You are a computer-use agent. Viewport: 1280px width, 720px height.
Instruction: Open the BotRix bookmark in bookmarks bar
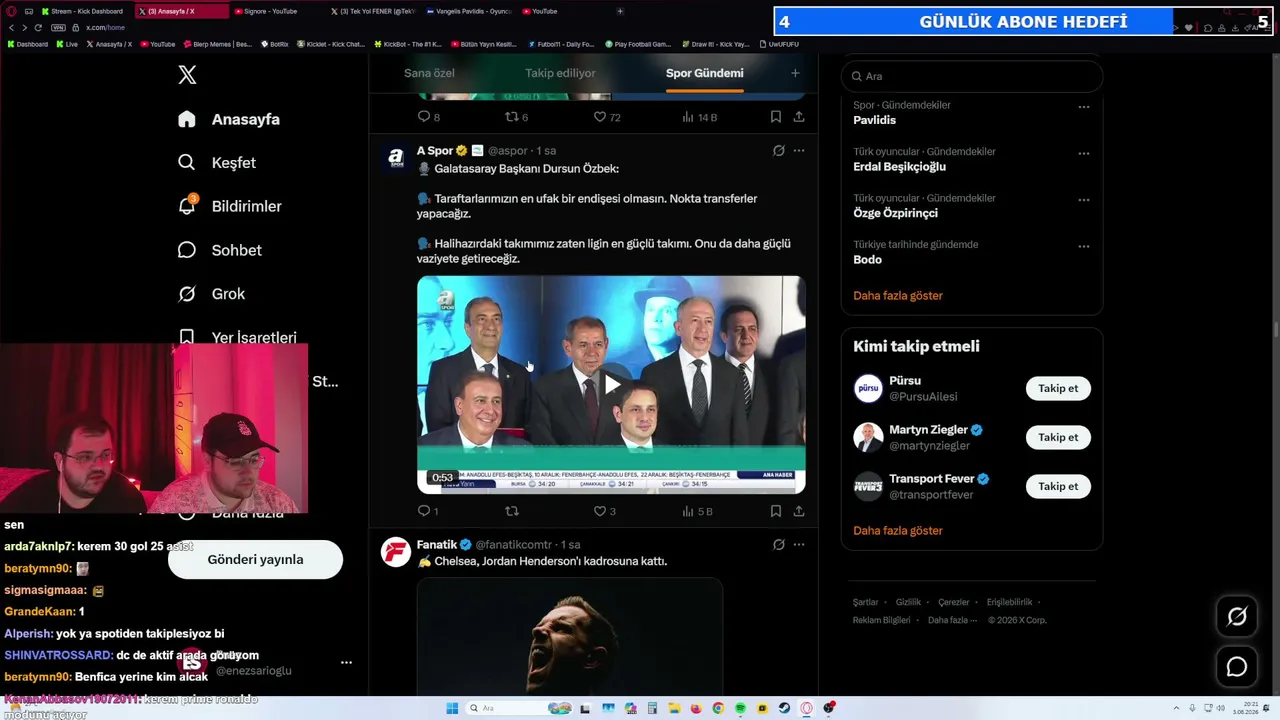(x=274, y=44)
